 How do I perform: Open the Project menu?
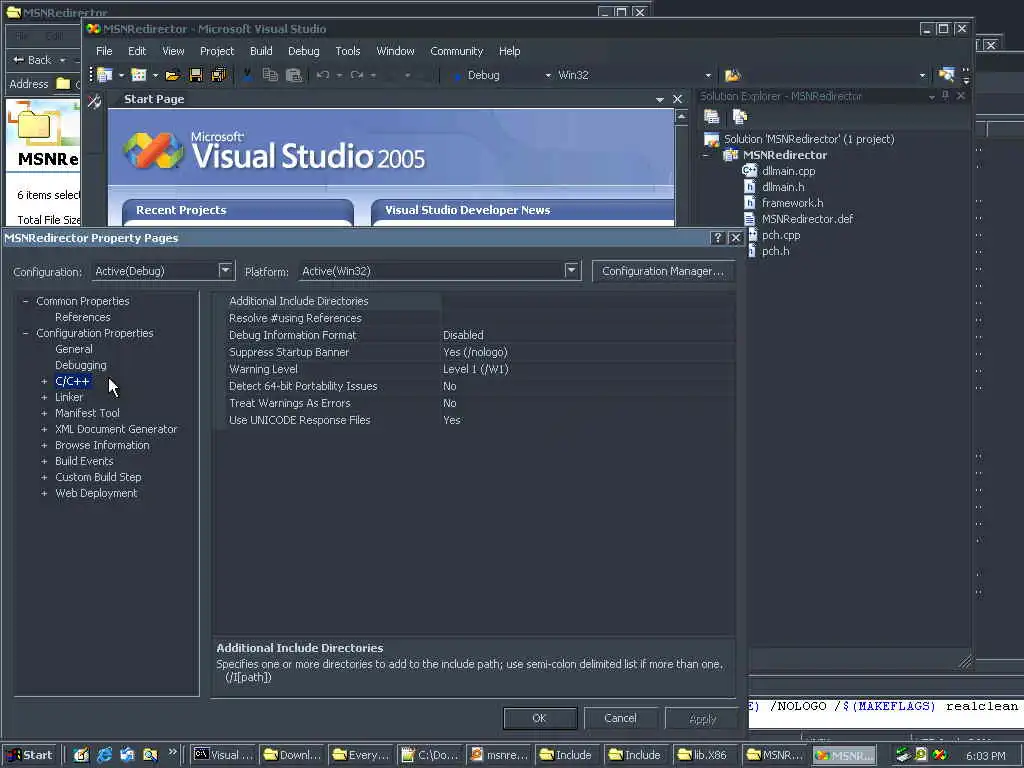click(x=216, y=51)
